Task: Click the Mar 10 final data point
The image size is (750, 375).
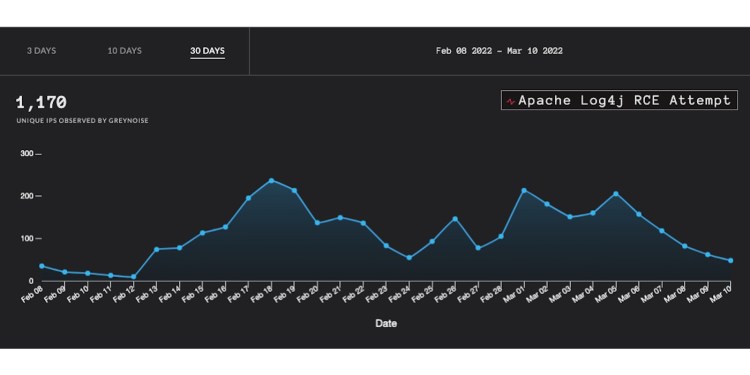Action: point(730,261)
